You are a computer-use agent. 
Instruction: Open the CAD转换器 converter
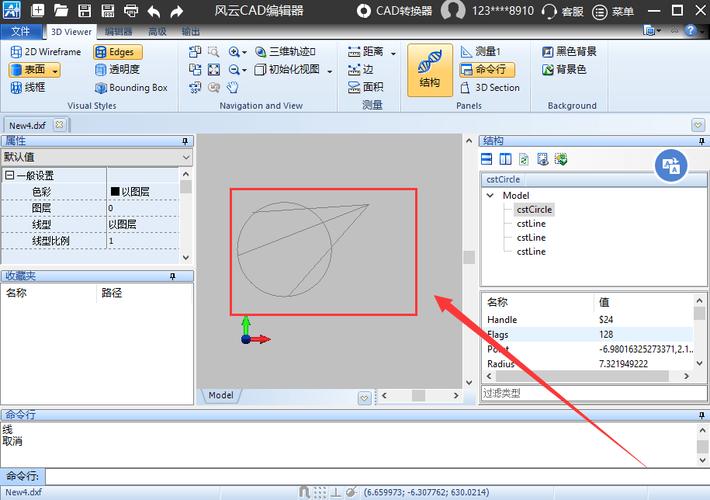click(394, 10)
